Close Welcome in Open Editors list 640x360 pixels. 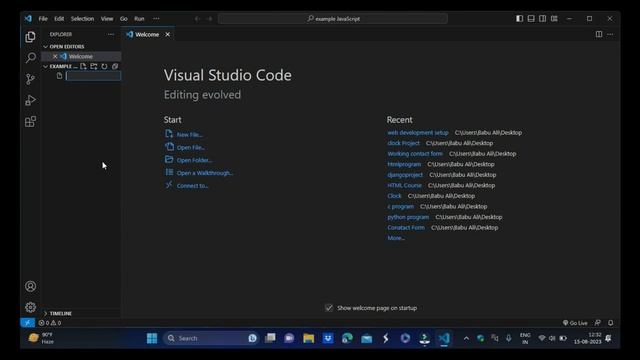tap(55, 56)
